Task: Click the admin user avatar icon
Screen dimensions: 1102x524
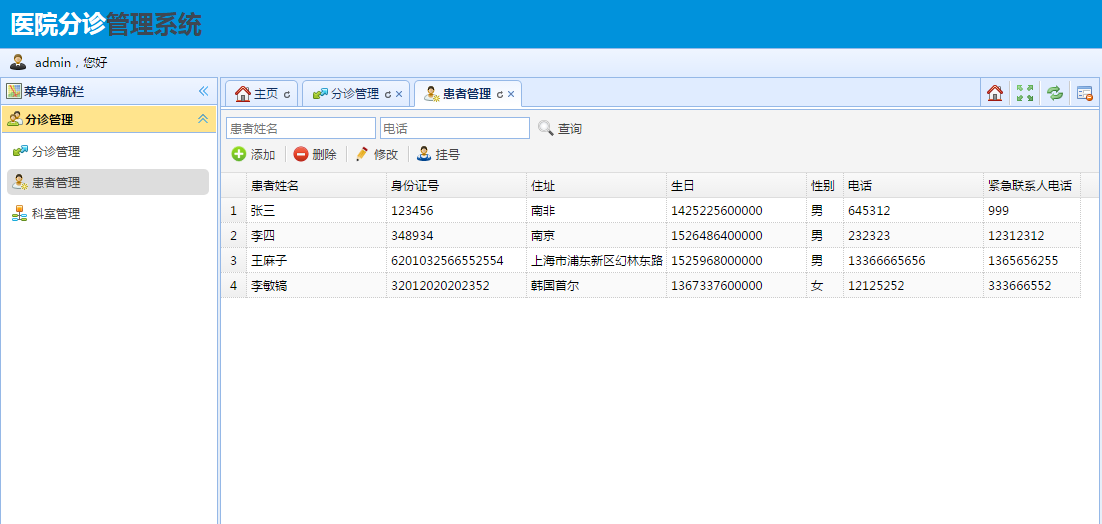Action: click(18, 62)
